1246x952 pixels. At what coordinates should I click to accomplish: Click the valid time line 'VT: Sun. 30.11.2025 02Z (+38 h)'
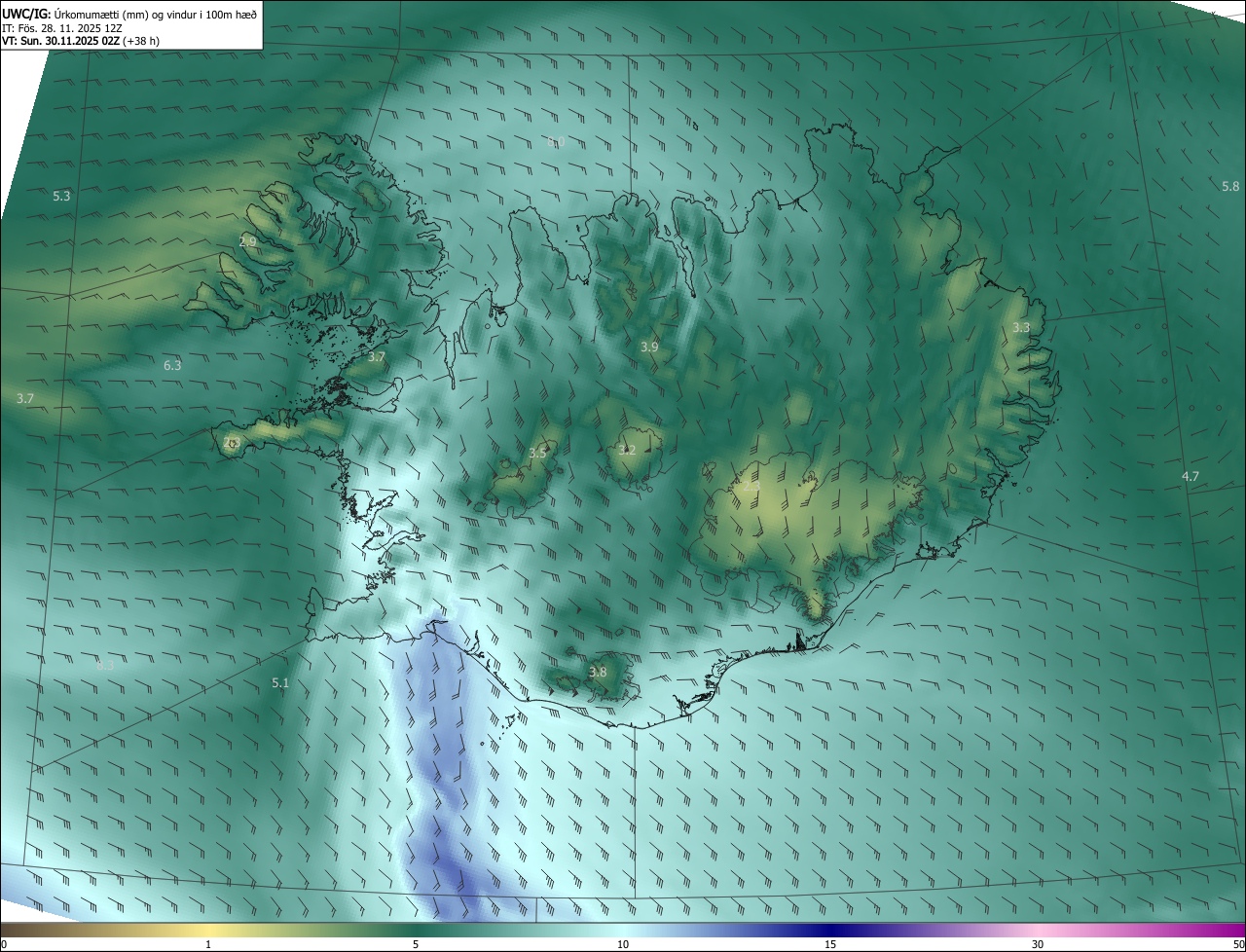pyautogui.click(x=81, y=42)
